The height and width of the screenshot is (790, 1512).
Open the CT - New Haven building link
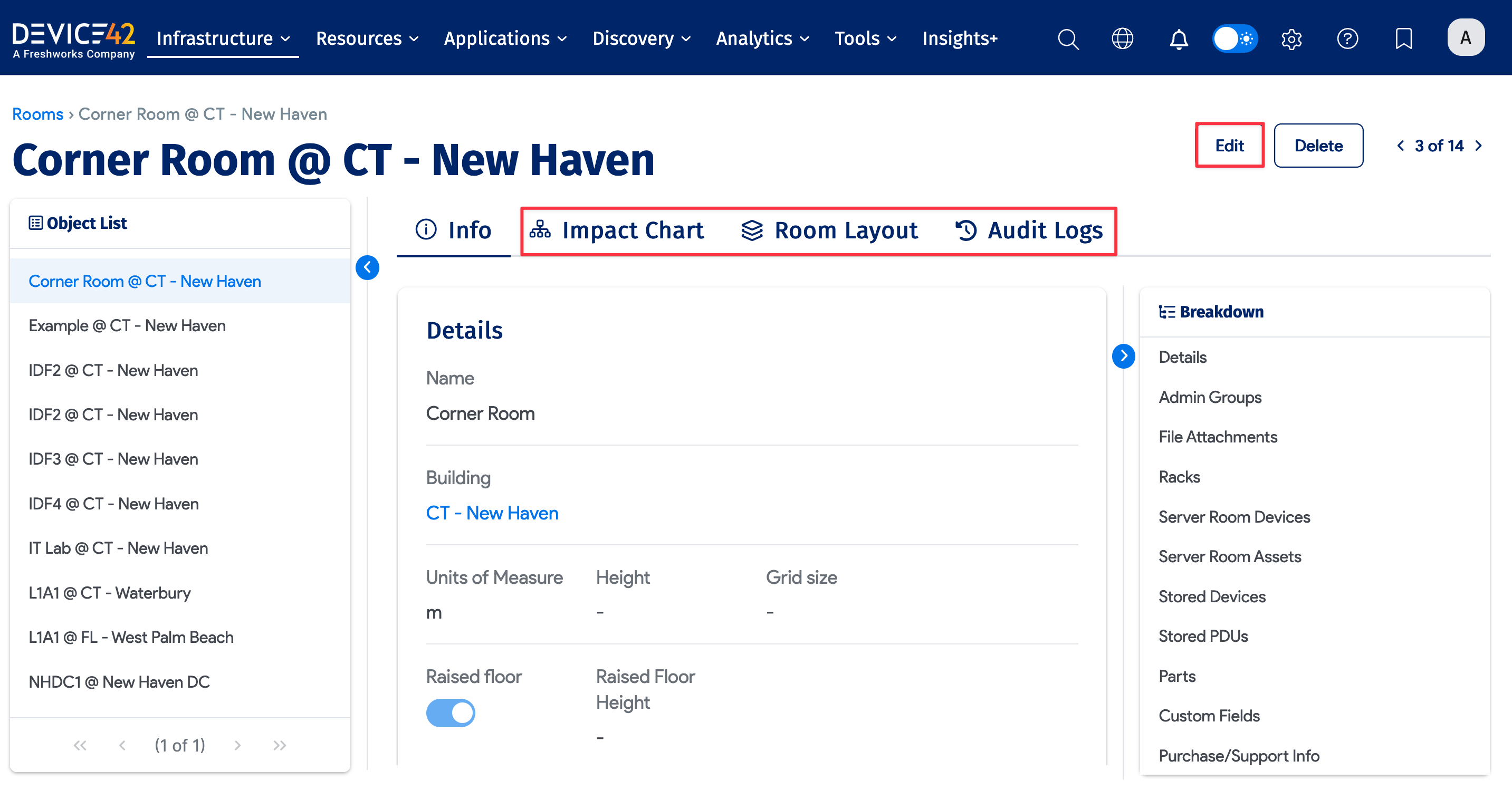492,513
